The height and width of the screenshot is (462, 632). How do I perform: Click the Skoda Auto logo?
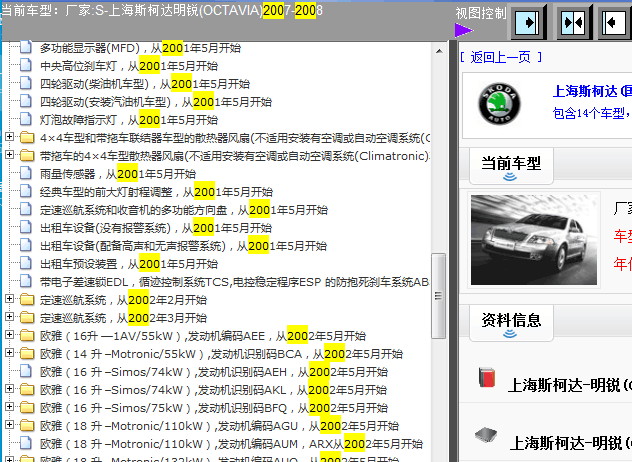(499, 104)
